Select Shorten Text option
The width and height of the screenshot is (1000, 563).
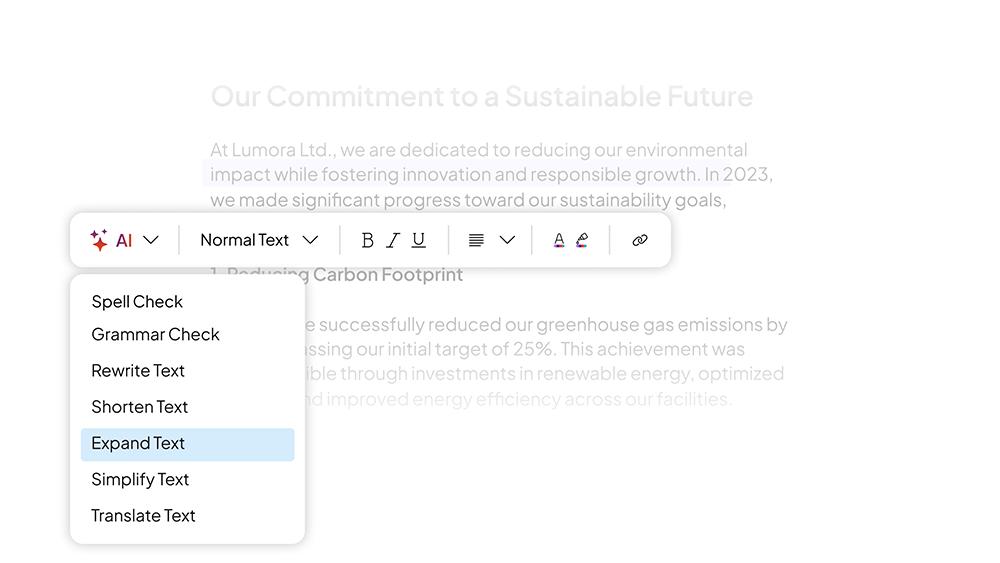tap(140, 407)
